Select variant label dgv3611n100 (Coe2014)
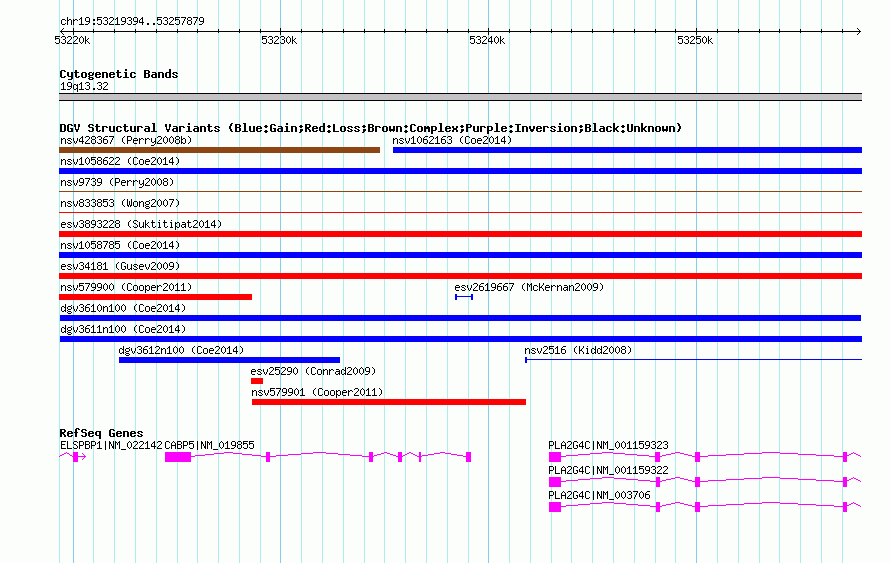The height and width of the screenshot is (563, 890). [123, 329]
